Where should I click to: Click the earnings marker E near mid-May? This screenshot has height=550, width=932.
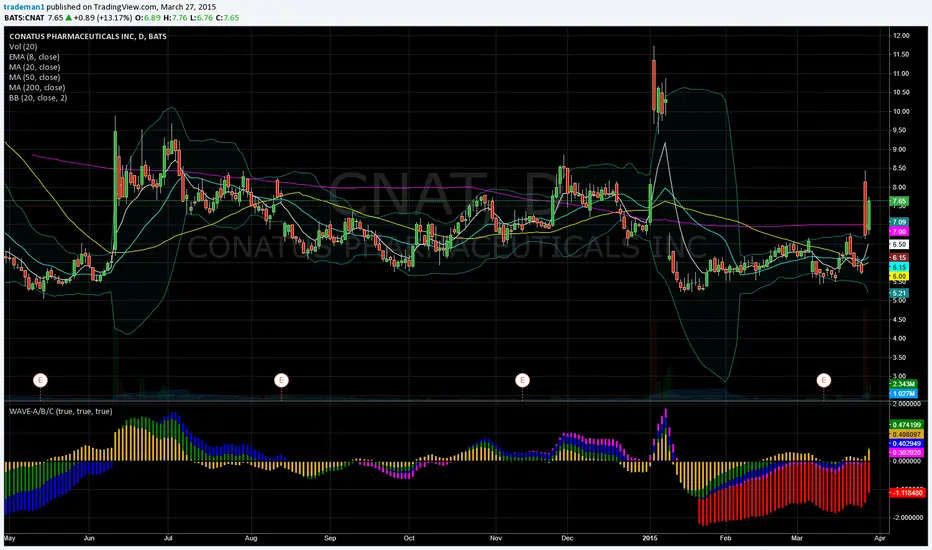[x=40, y=380]
